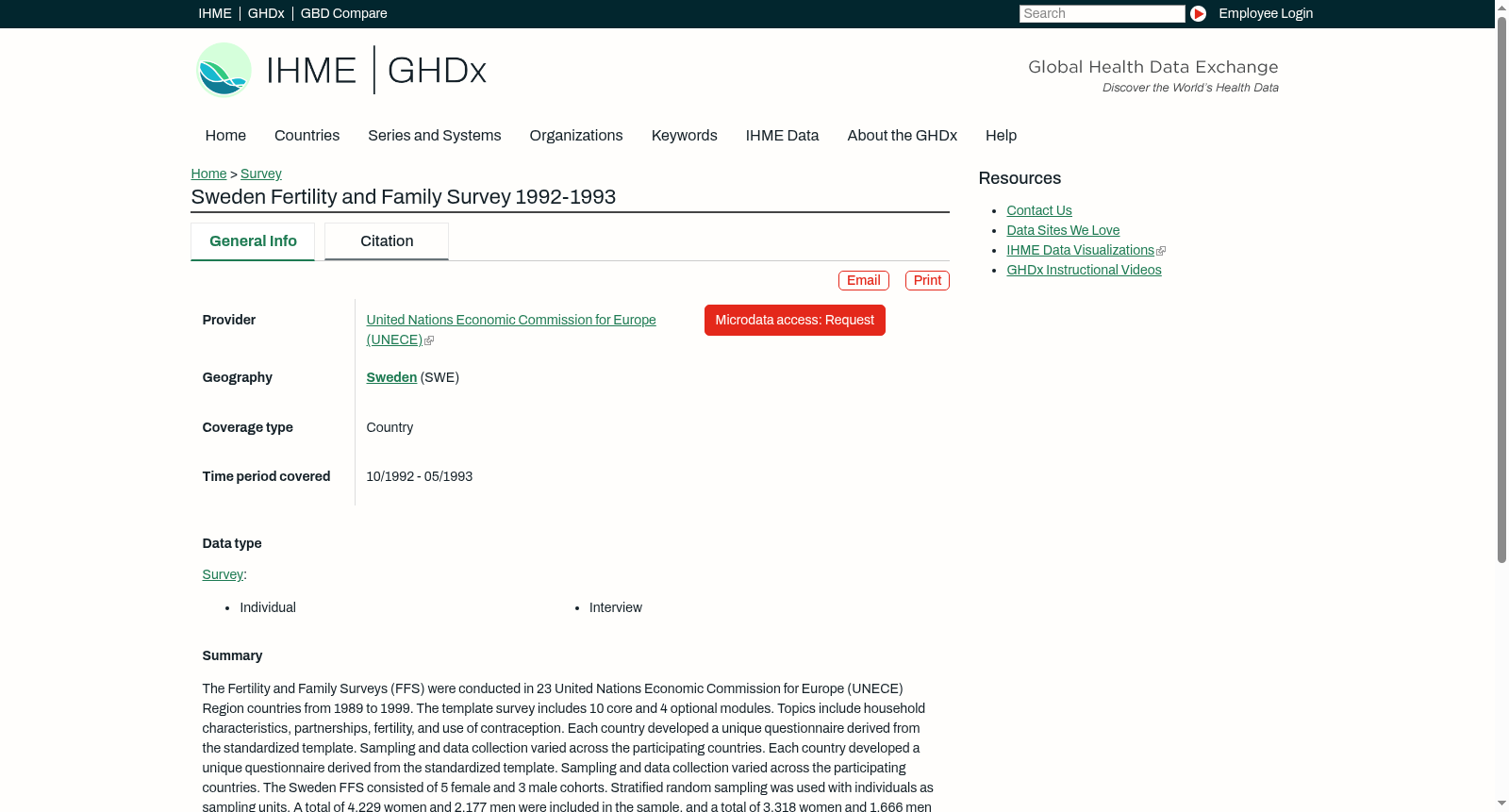This screenshot has height=812, width=1509.
Task: Open Survey data type link
Action: click(x=223, y=574)
